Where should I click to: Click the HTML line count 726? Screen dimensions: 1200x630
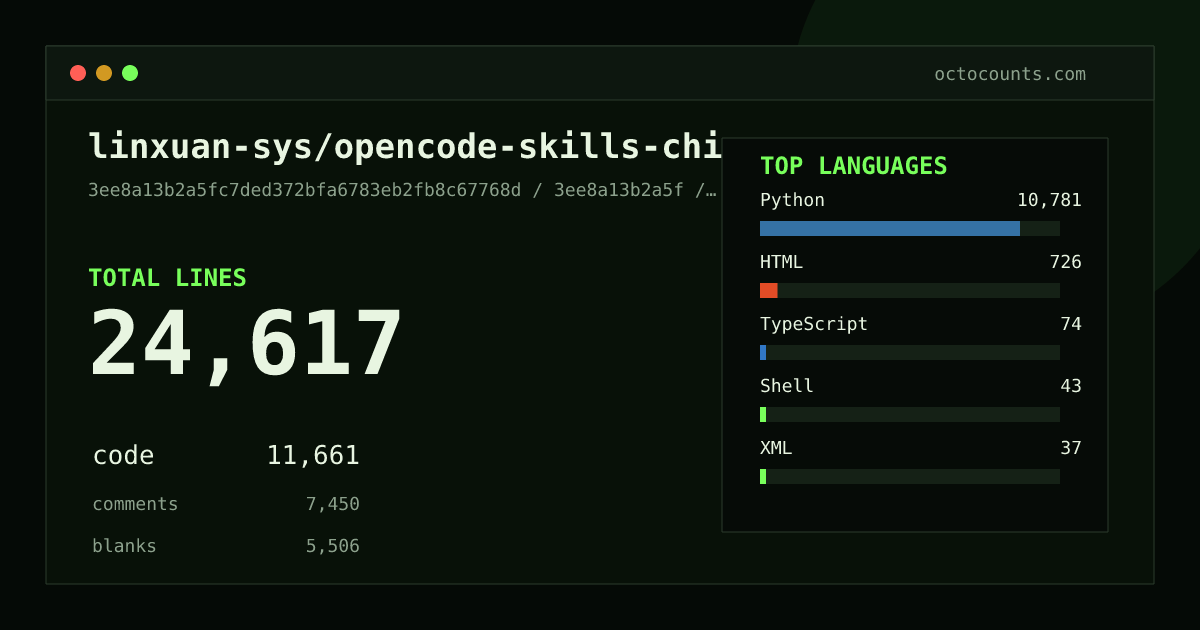tap(1065, 262)
